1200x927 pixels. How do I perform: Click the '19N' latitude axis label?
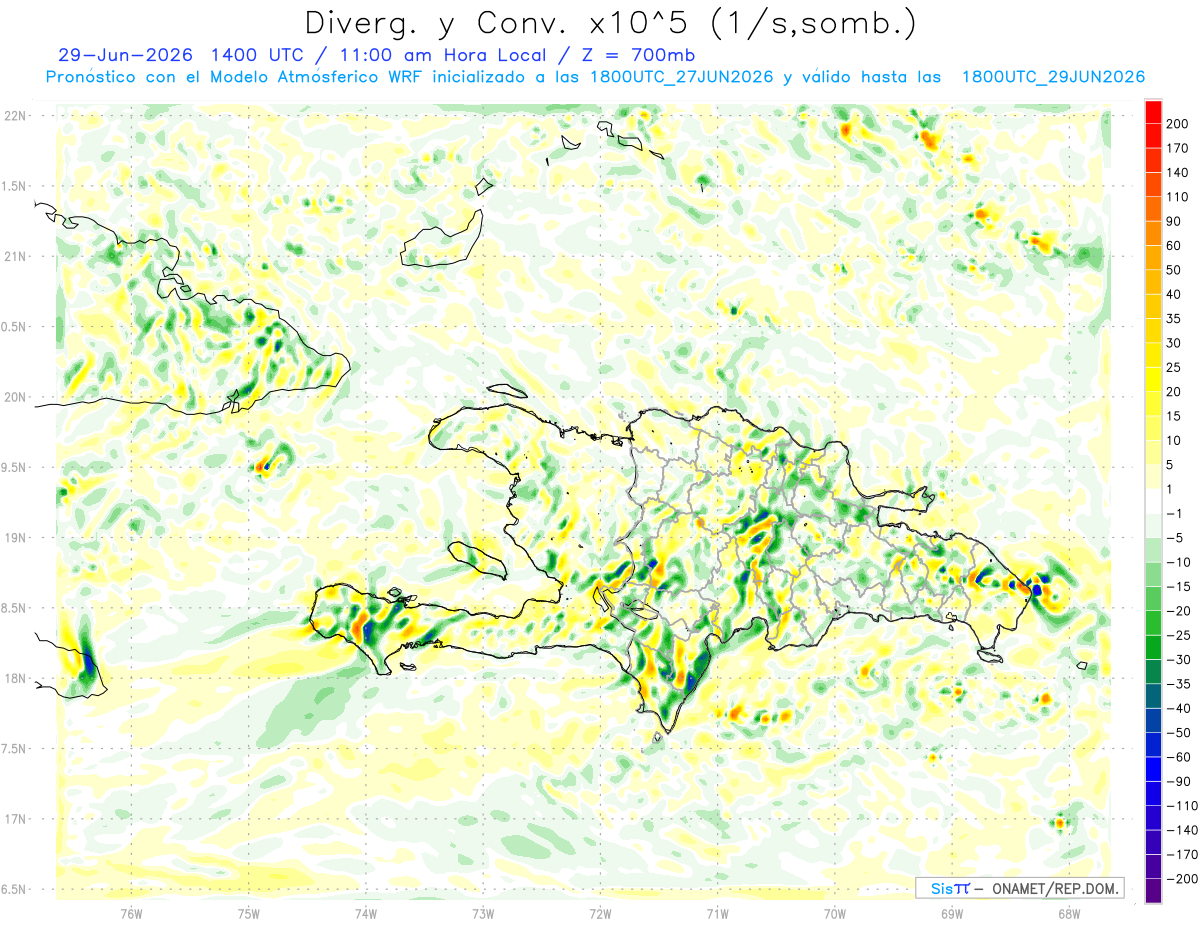15,537
